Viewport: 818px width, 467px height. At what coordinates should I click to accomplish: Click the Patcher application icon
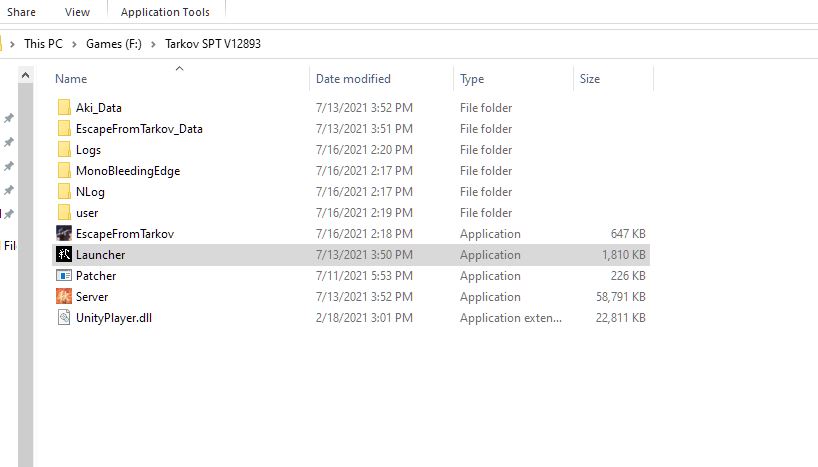tap(64, 276)
